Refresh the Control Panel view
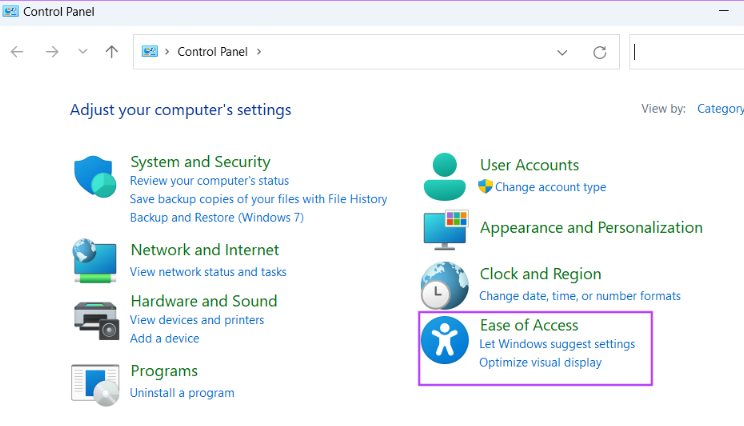Screen dimensions: 744x426 600,52
